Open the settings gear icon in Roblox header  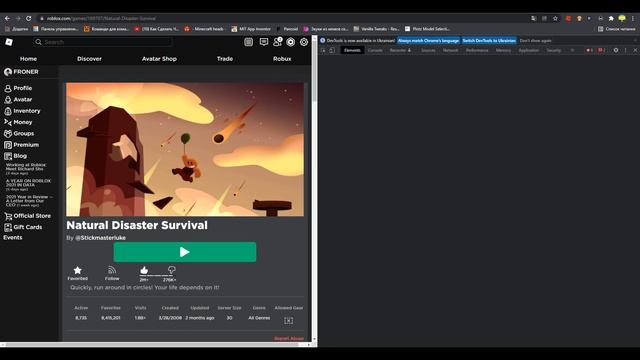pos(304,42)
